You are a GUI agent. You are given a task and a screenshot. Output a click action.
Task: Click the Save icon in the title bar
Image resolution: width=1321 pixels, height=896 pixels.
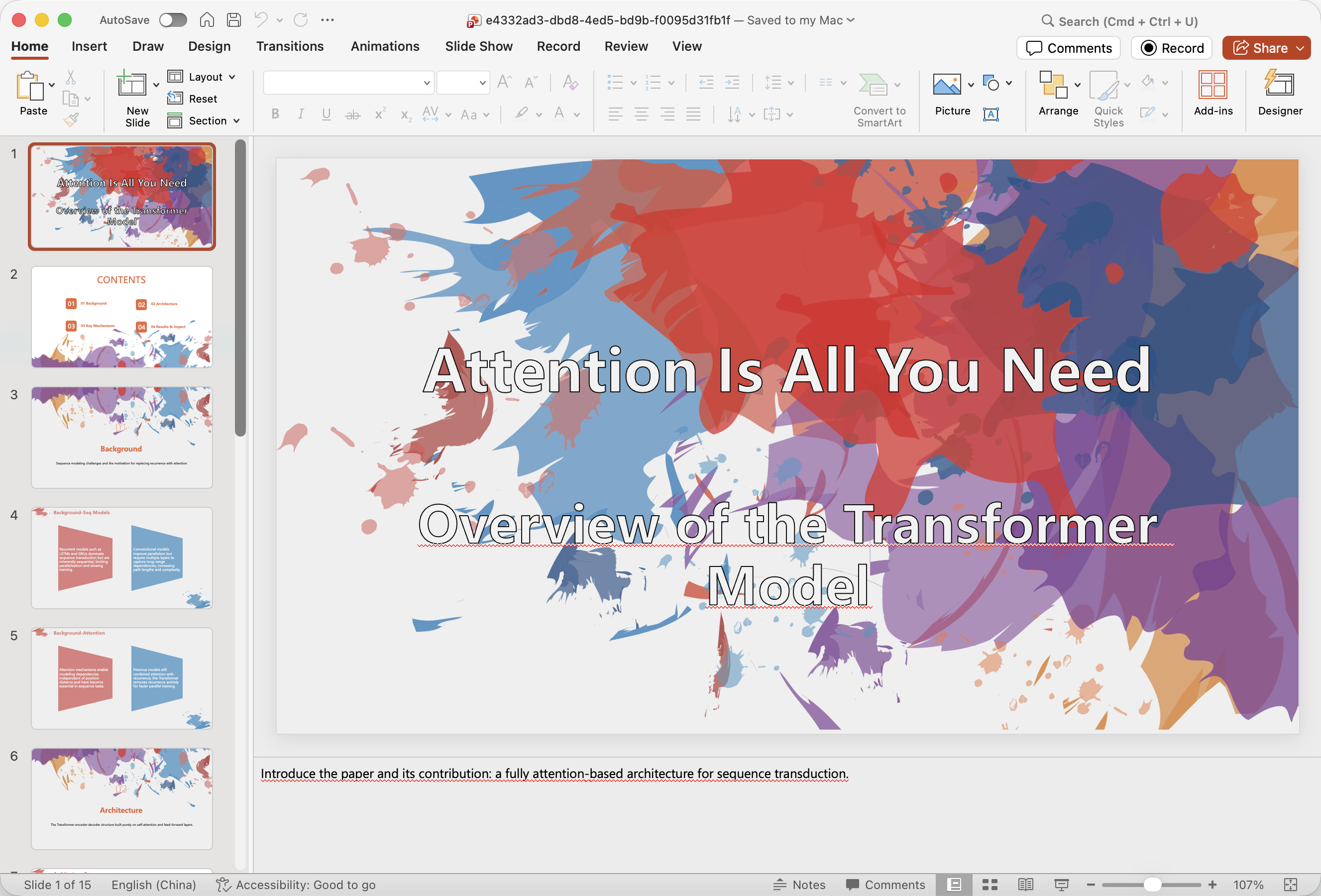click(233, 20)
